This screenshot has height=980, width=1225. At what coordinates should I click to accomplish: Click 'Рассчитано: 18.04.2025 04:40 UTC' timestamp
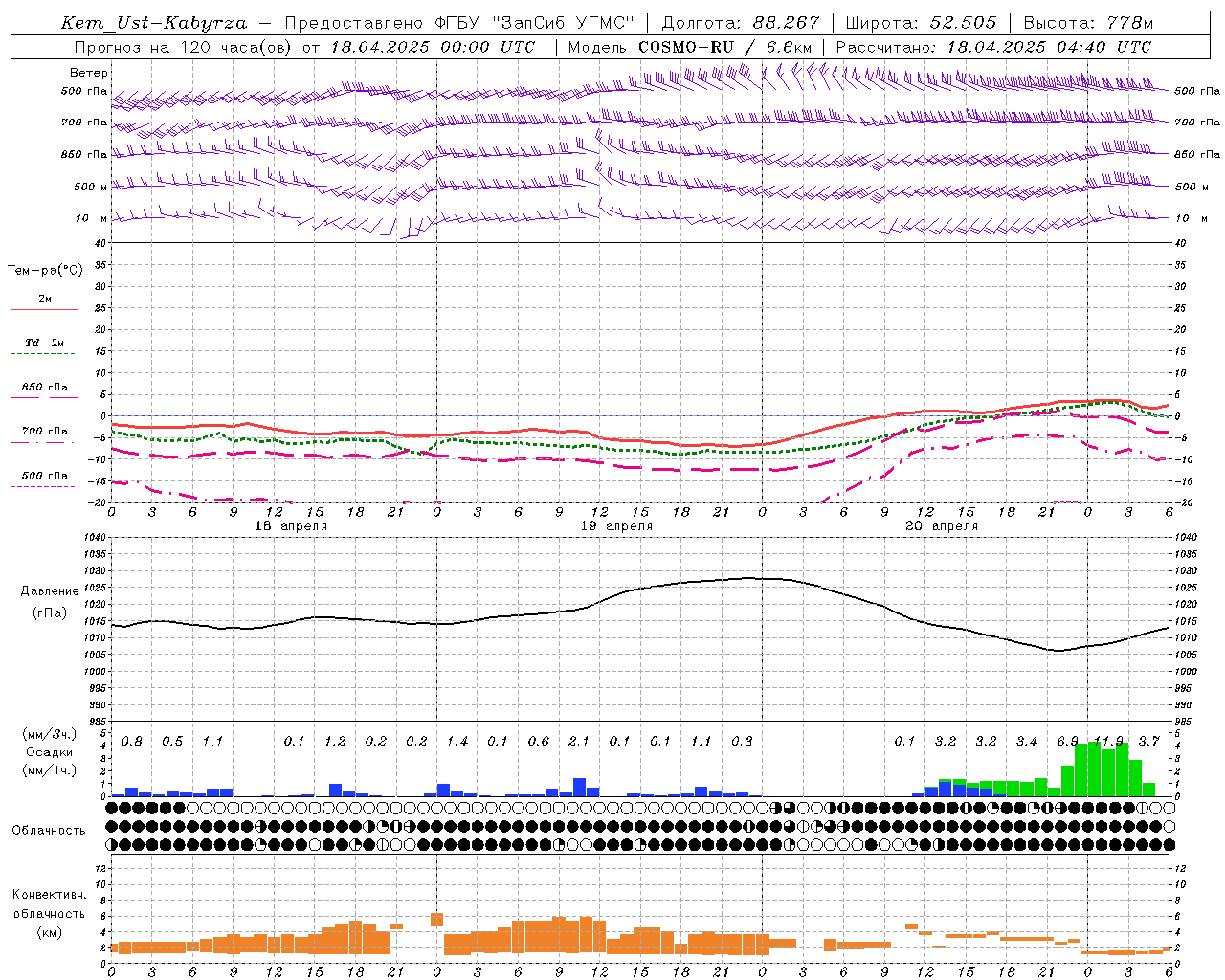tap(993, 47)
